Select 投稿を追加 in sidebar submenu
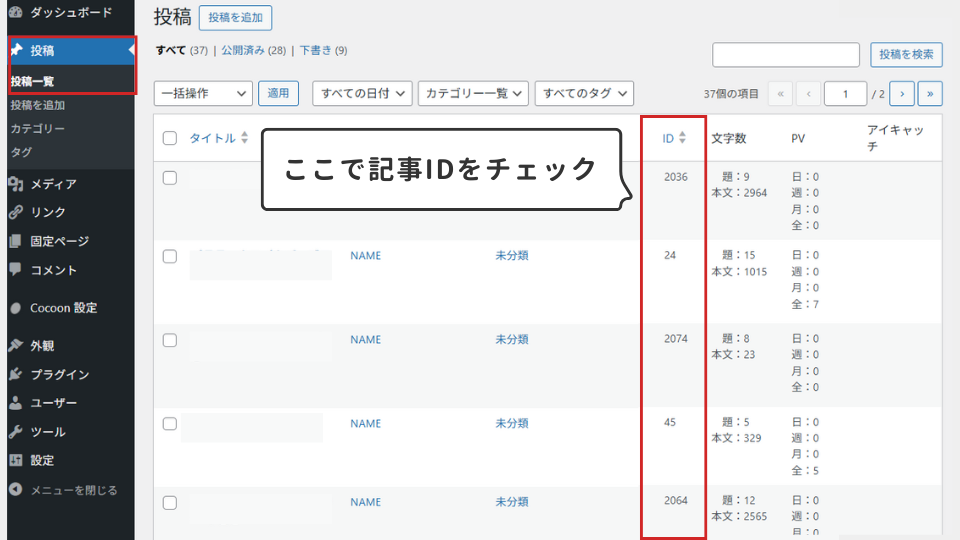960x540 pixels. click(x=37, y=105)
